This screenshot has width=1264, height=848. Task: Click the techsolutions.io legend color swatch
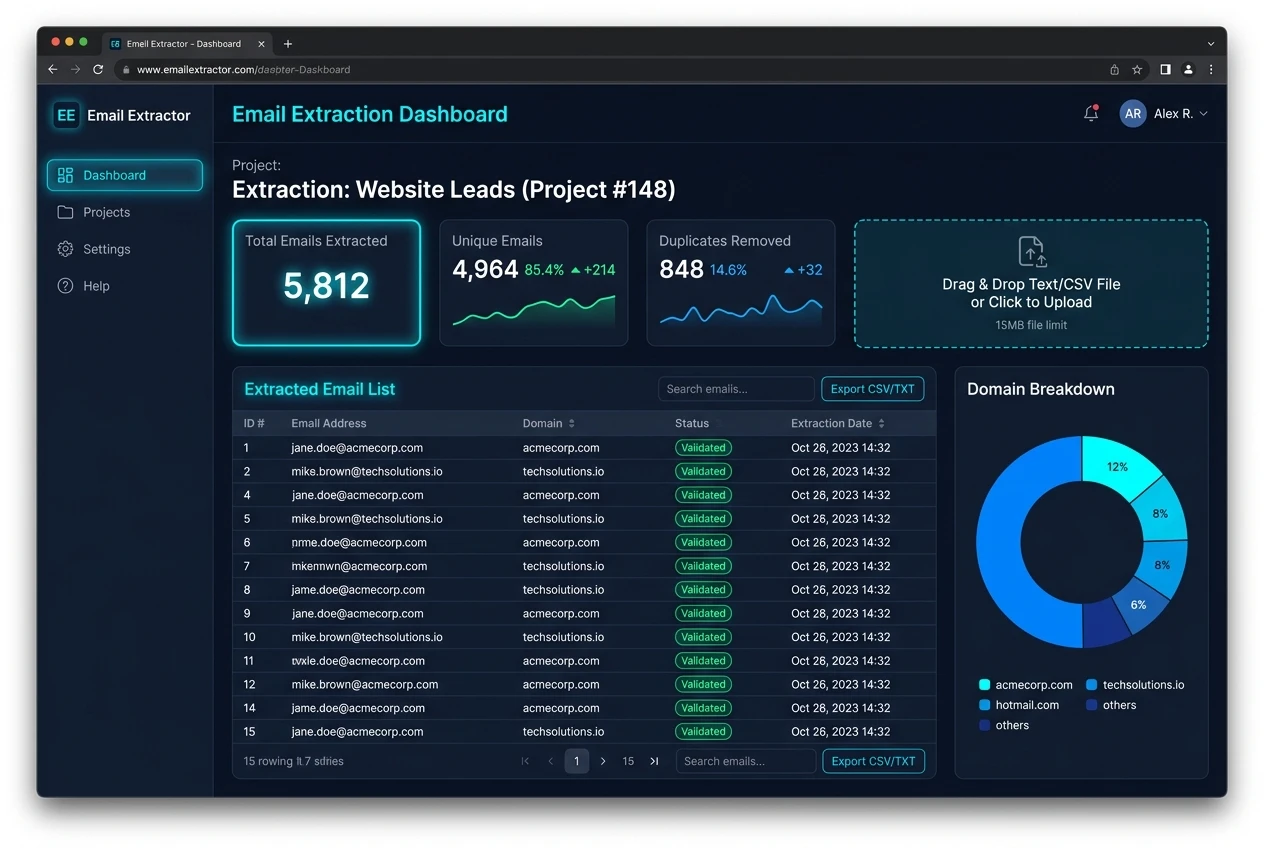(1092, 685)
